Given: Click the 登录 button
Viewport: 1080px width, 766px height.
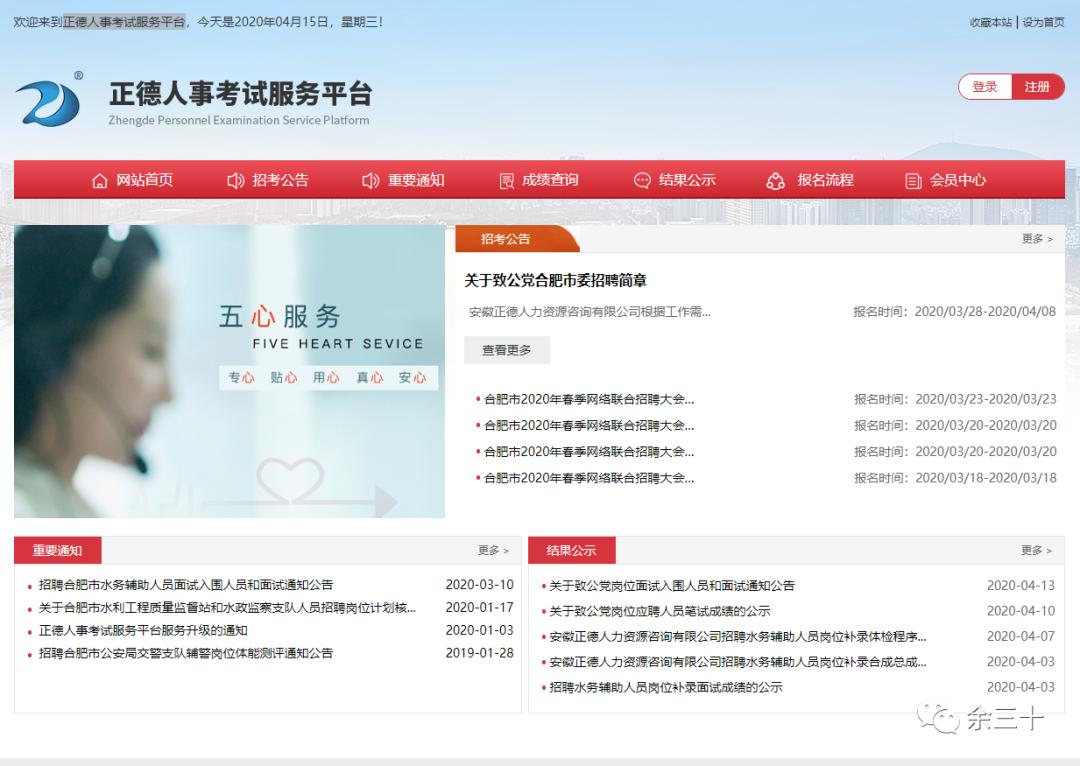Looking at the screenshot, I should (983, 86).
